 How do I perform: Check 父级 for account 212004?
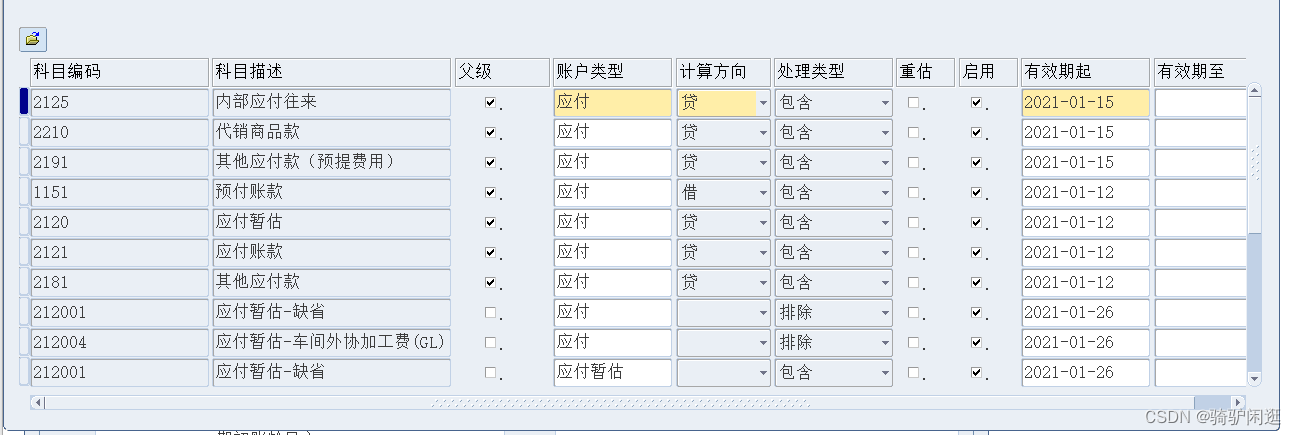pyautogui.click(x=490, y=342)
